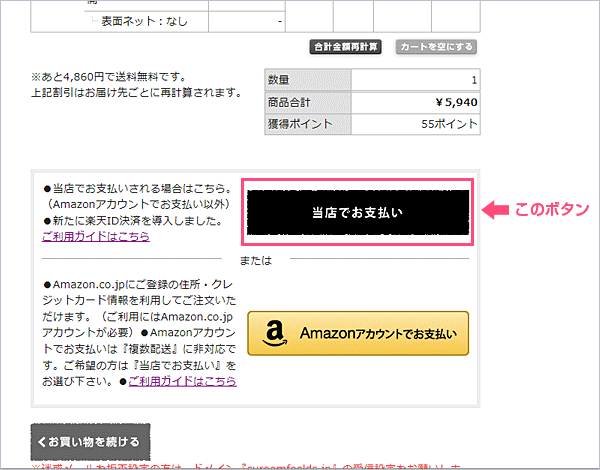Click the 数量 label cell
The width and height of the screenshot is (600, 470).
[308, 80]
